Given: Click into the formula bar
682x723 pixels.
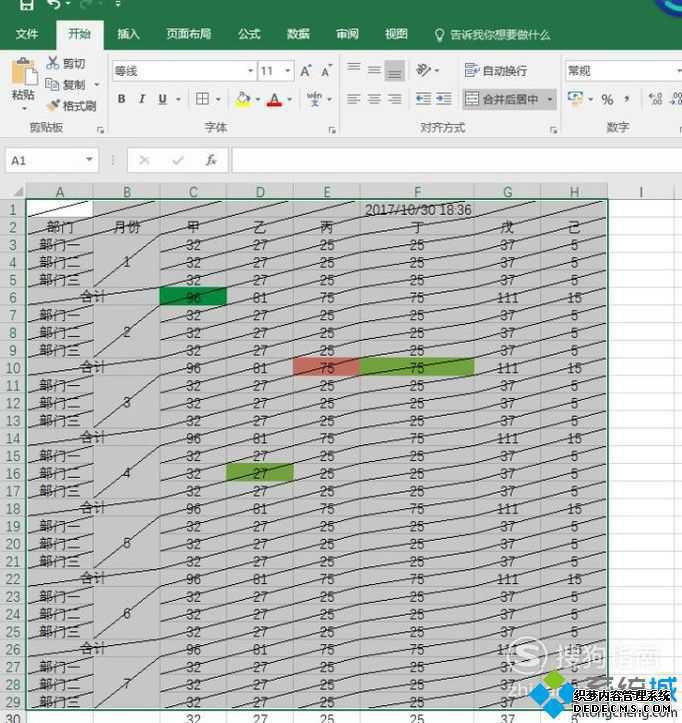Looking at the screenshot, I should tap(457, 160).
